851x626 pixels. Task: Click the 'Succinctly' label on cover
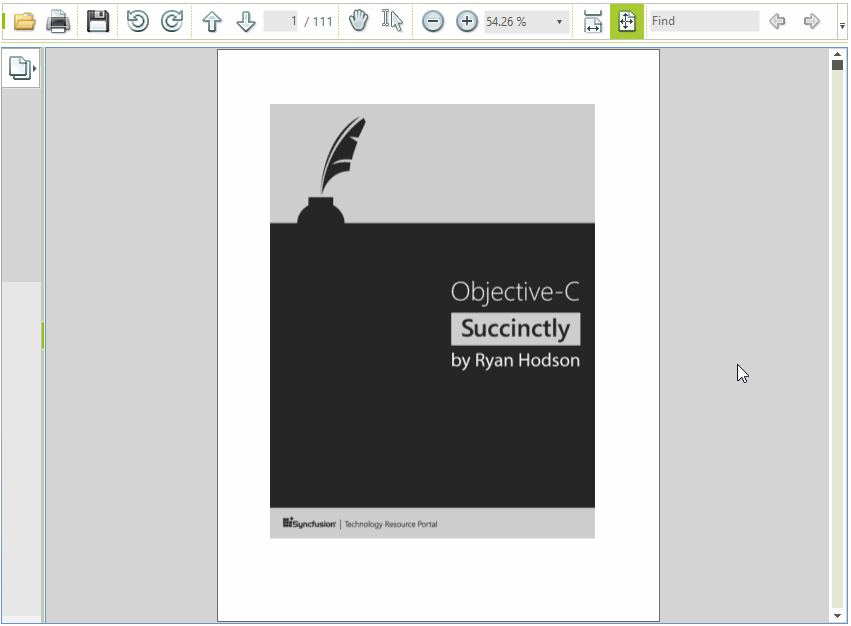click(x=515, y=329)
